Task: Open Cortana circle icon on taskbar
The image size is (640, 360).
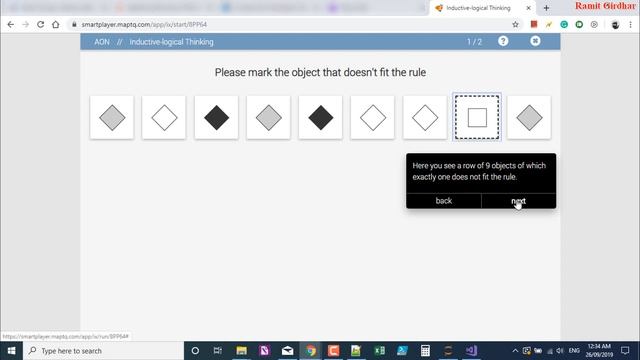Action: click(x=195, y=351)
